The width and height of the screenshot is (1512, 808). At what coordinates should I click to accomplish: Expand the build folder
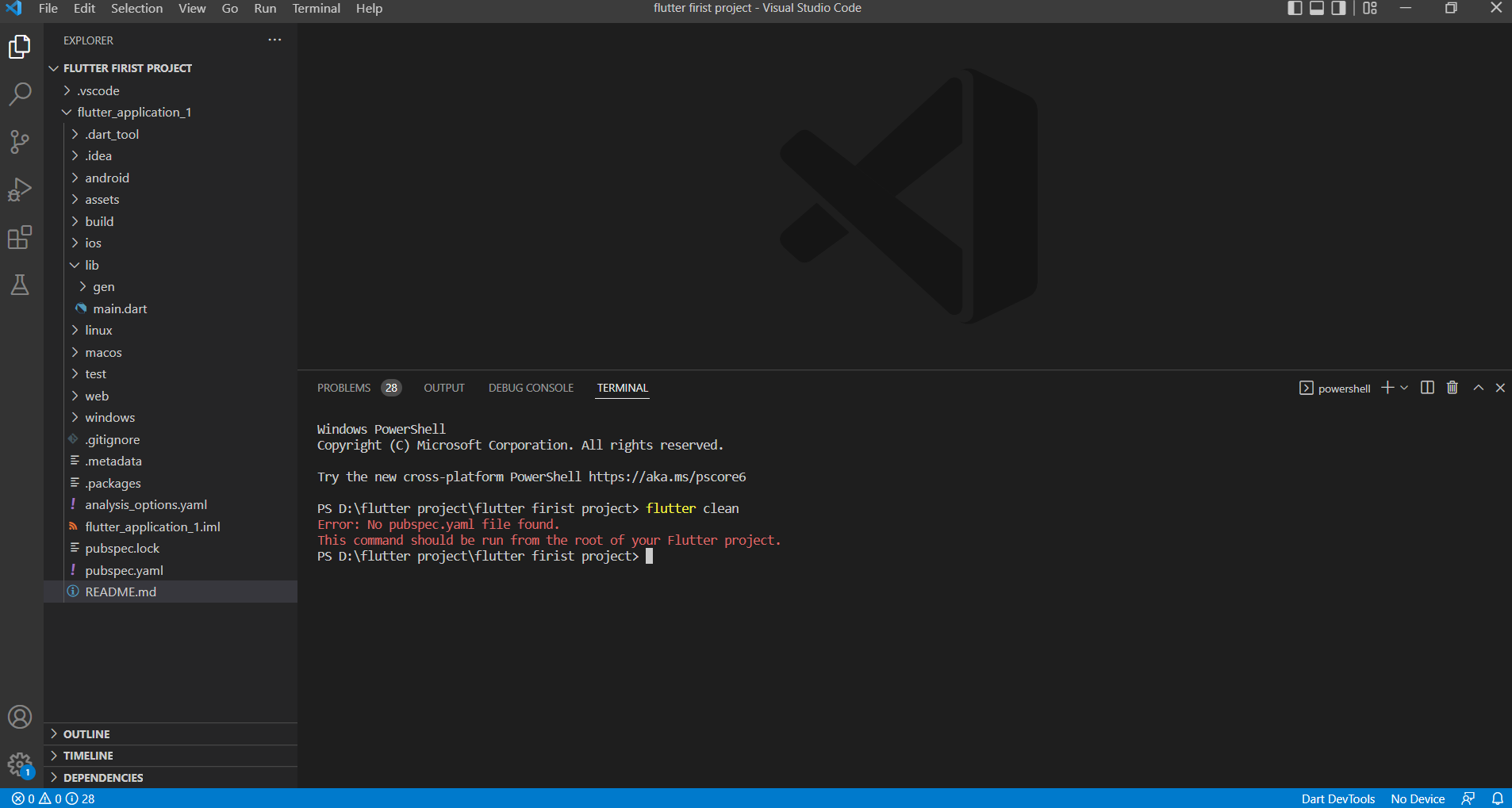click(x=171, y=221)
